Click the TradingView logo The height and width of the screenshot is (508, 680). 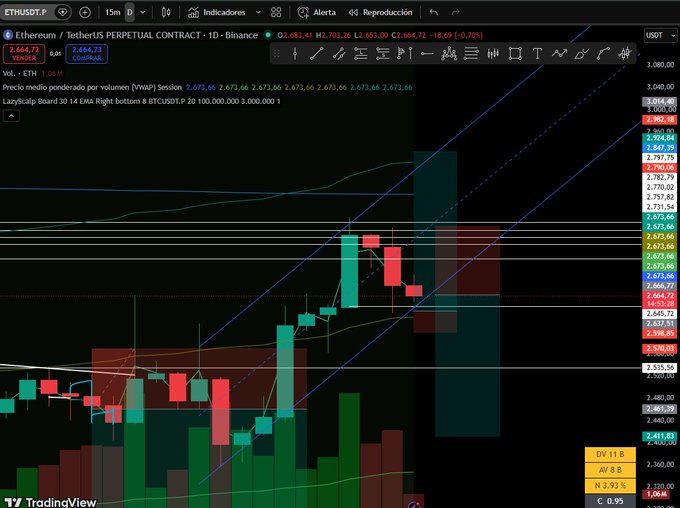50,502
